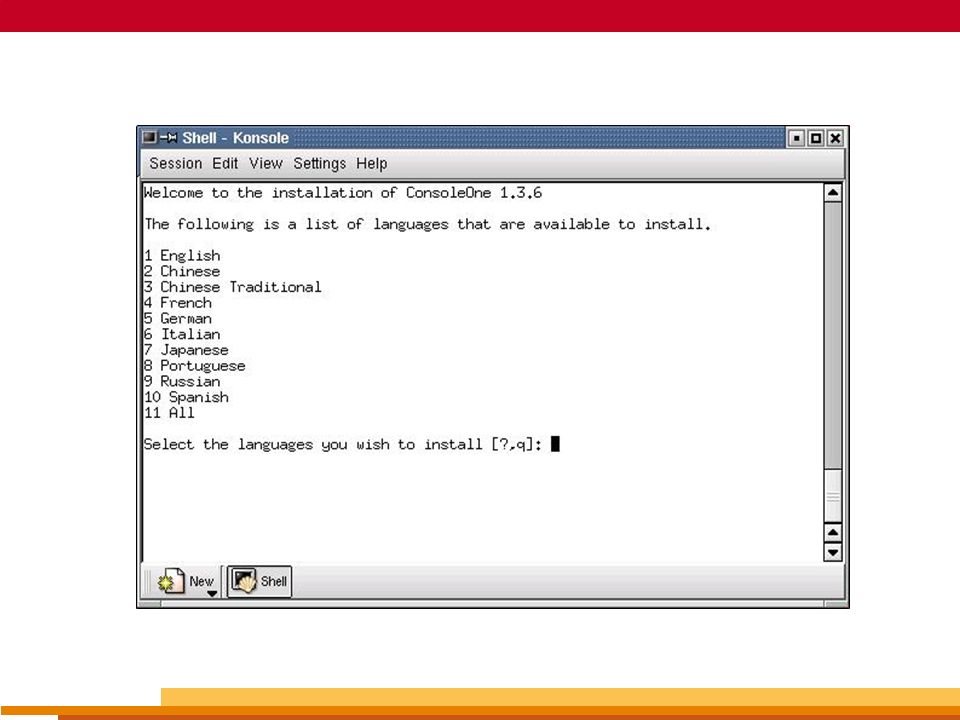This screenshot has height=720, width=960.
Task: Open the View menu
Action: [265, 163]
